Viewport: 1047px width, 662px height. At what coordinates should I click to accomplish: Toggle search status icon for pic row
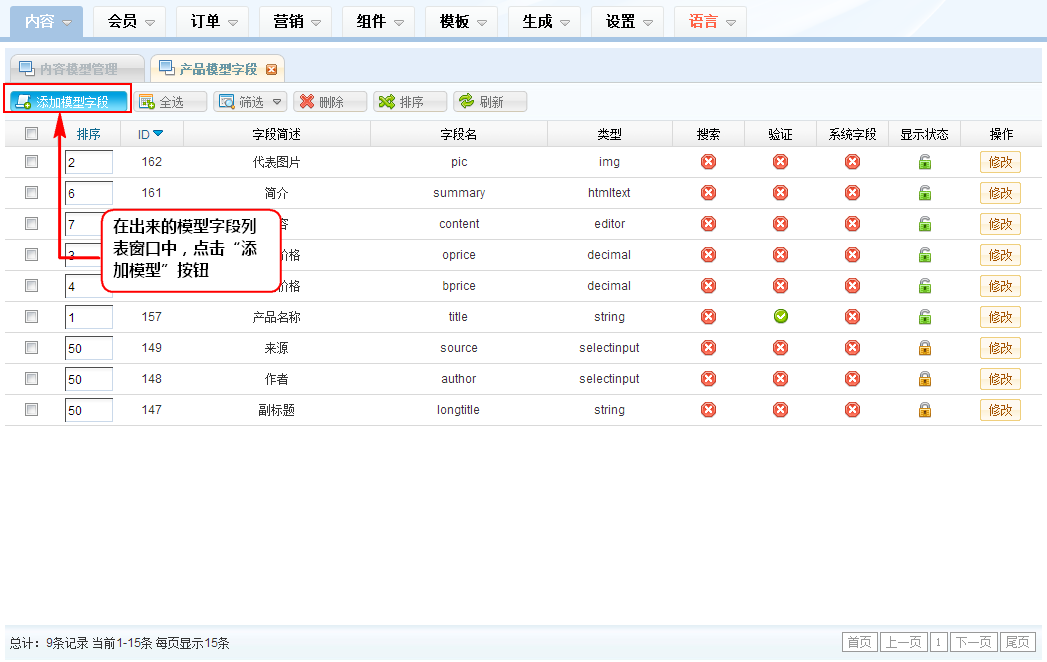(x=708, y=162)
